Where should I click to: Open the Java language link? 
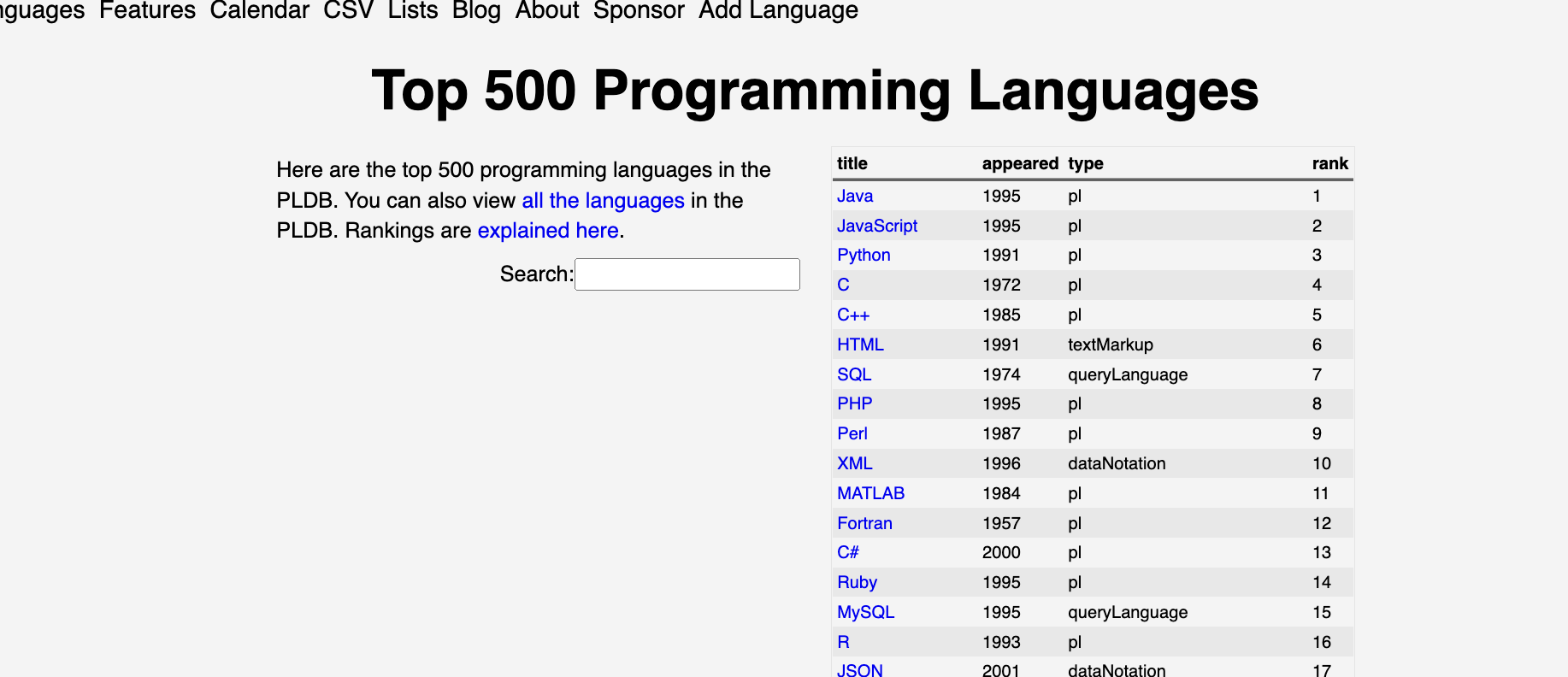(855, 196)
